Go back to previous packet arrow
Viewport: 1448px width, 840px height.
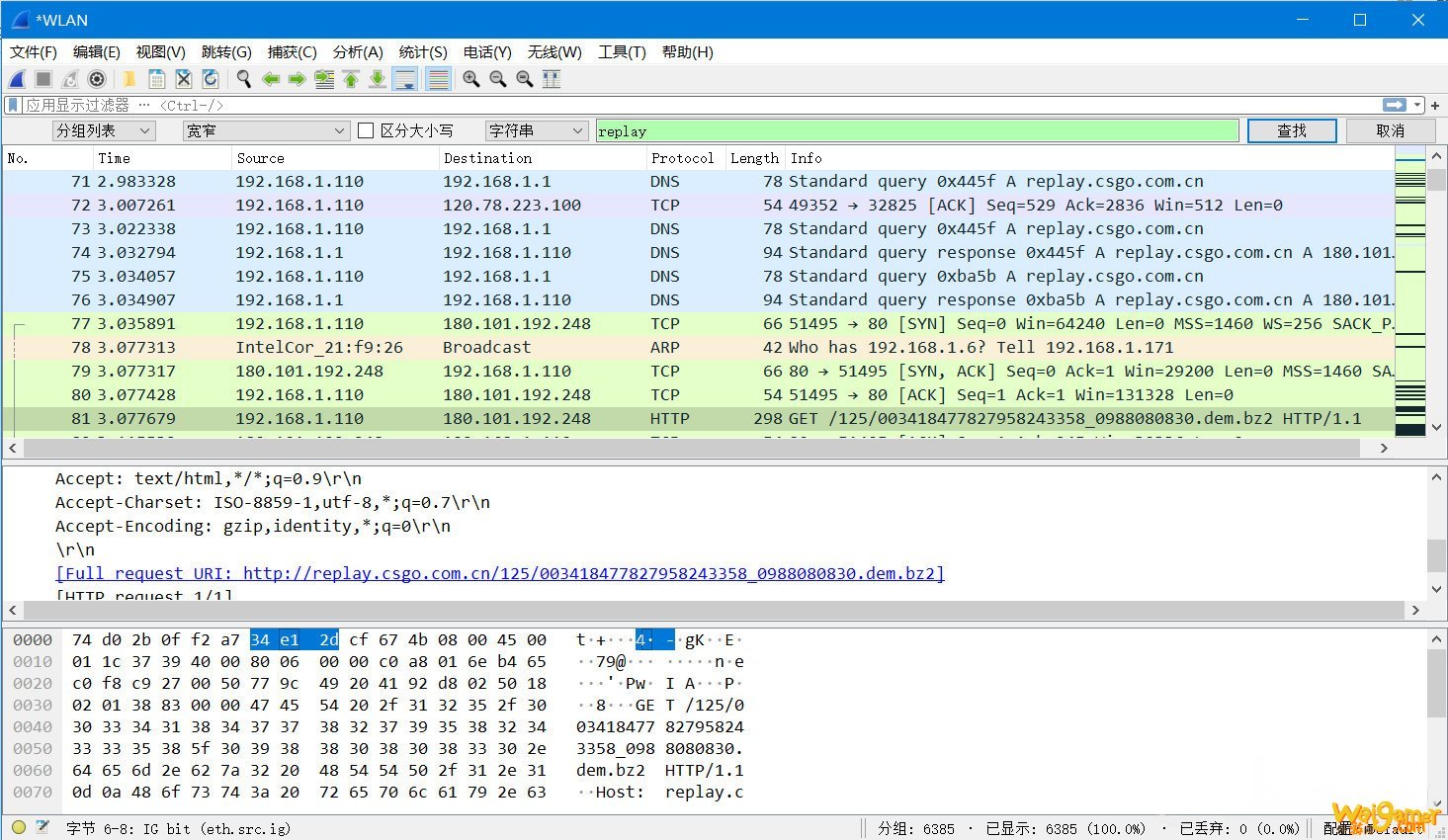(271, 79)
